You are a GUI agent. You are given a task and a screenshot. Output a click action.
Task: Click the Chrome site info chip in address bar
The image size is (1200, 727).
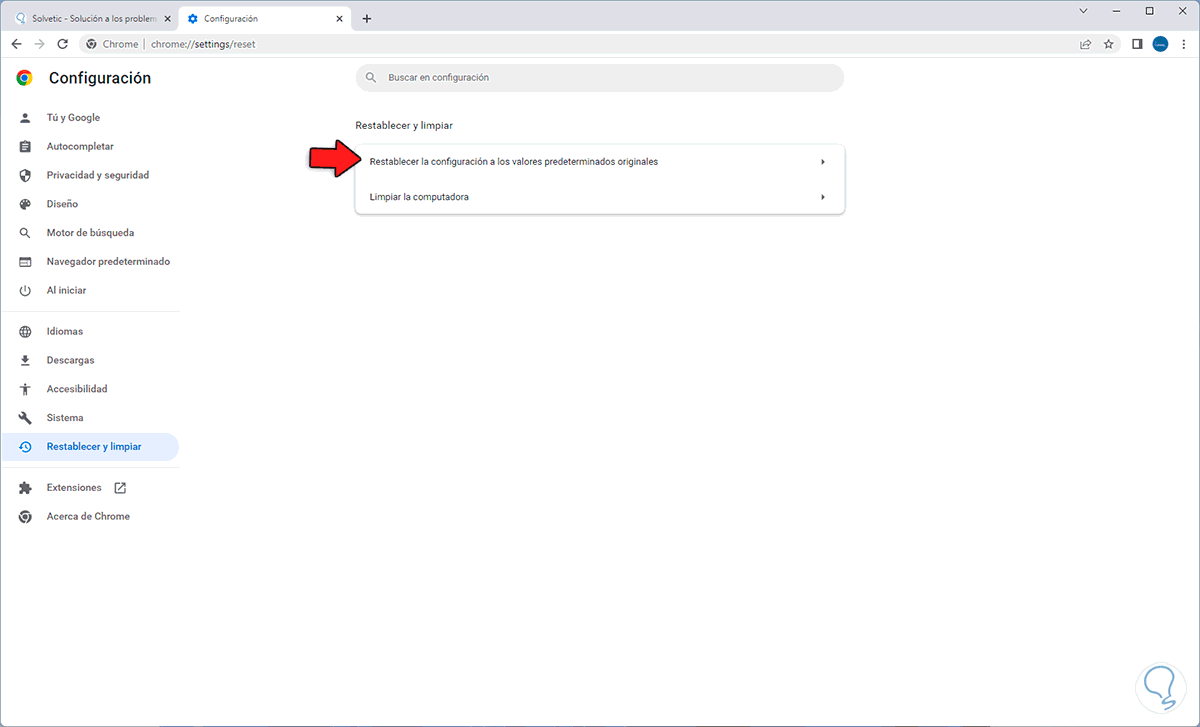pyautogui.click(x=113, y=44)
